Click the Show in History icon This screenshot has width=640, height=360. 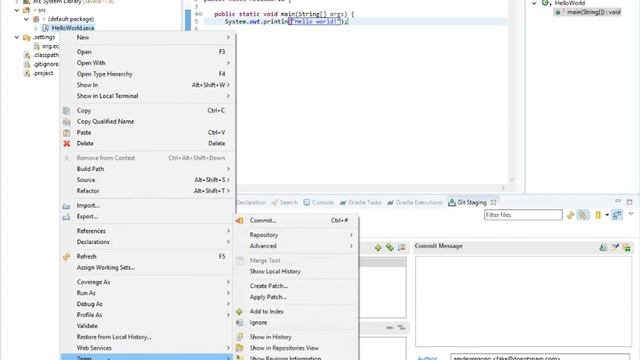coord(240,337)
